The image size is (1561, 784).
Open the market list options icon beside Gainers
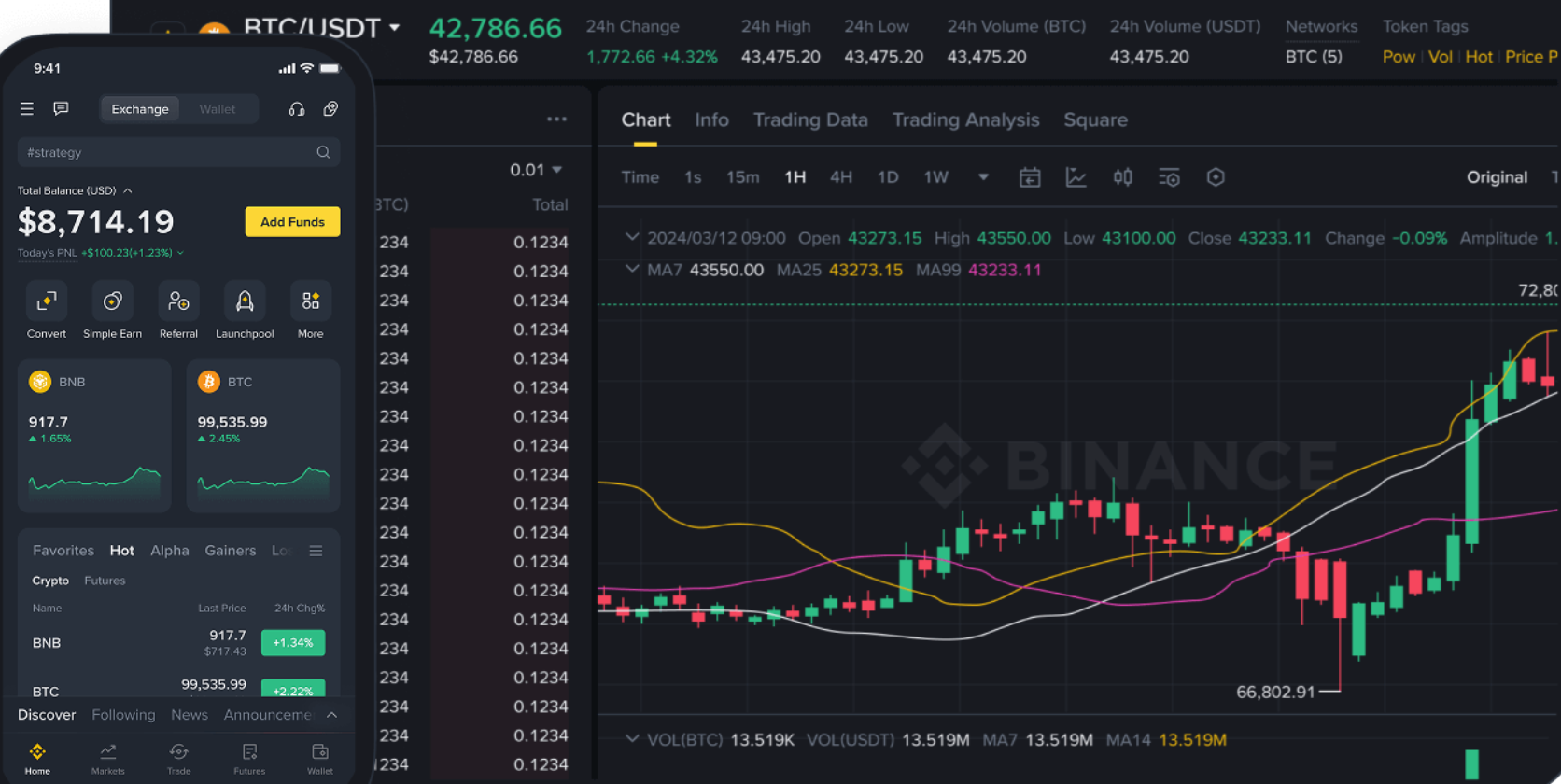316,551
